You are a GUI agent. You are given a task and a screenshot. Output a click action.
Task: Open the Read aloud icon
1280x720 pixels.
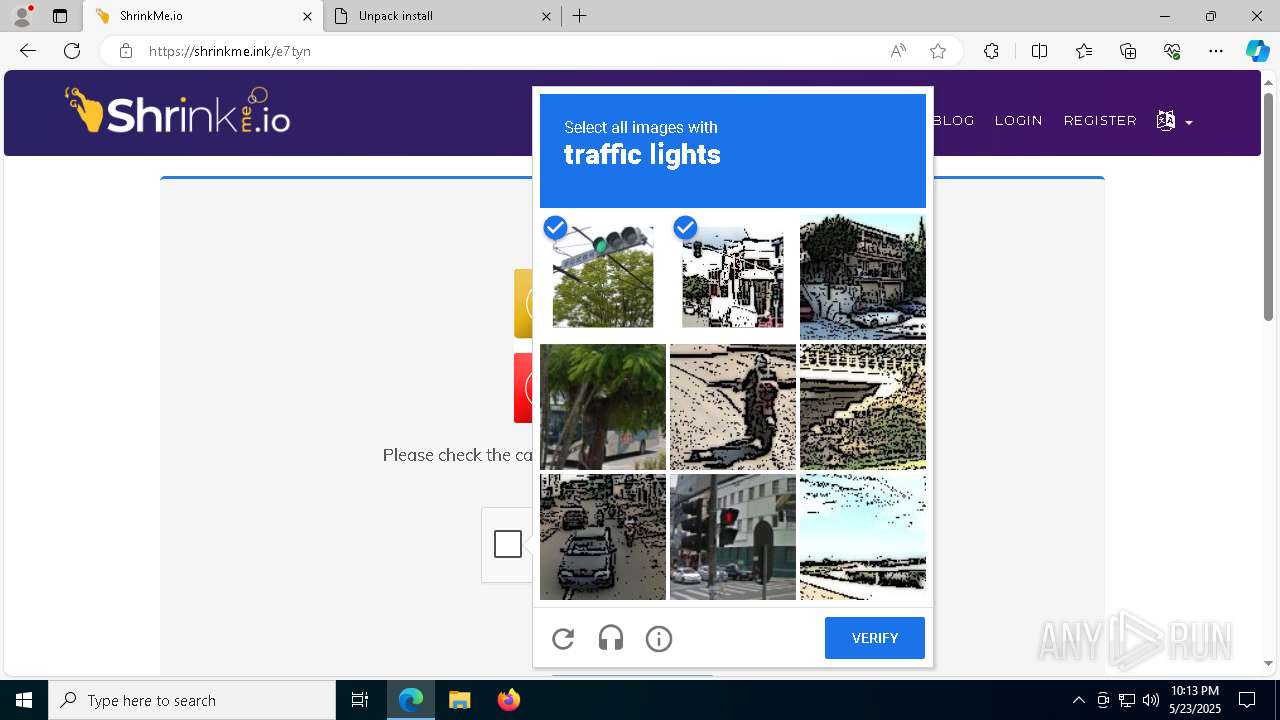click(x=898, y=51)
